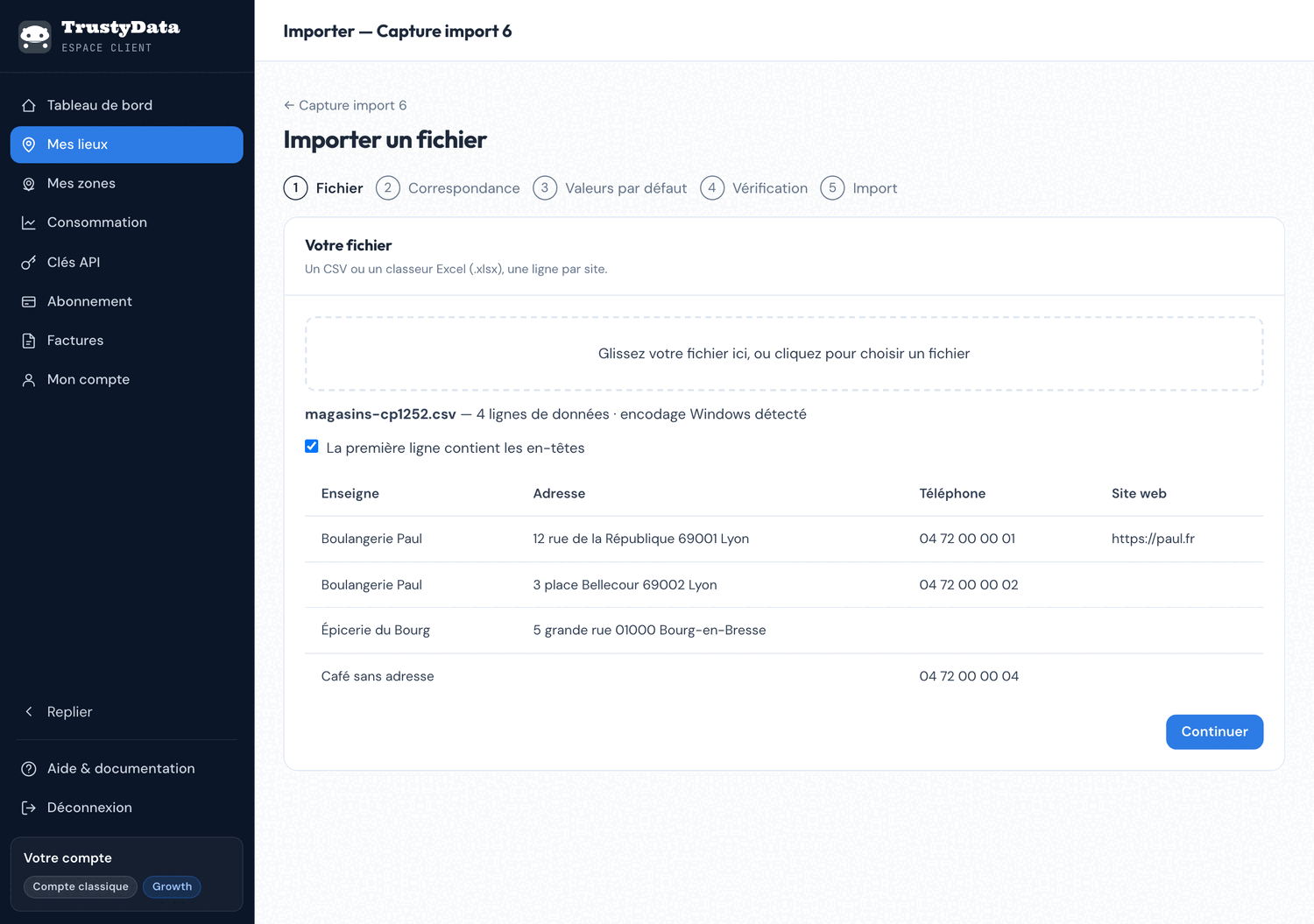Open the Consommation chart icon

tap(29, 222)
